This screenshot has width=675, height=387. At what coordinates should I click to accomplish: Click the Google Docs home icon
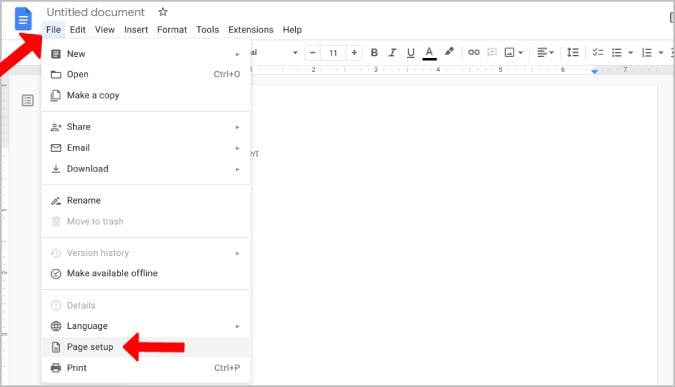pos(23,19)
